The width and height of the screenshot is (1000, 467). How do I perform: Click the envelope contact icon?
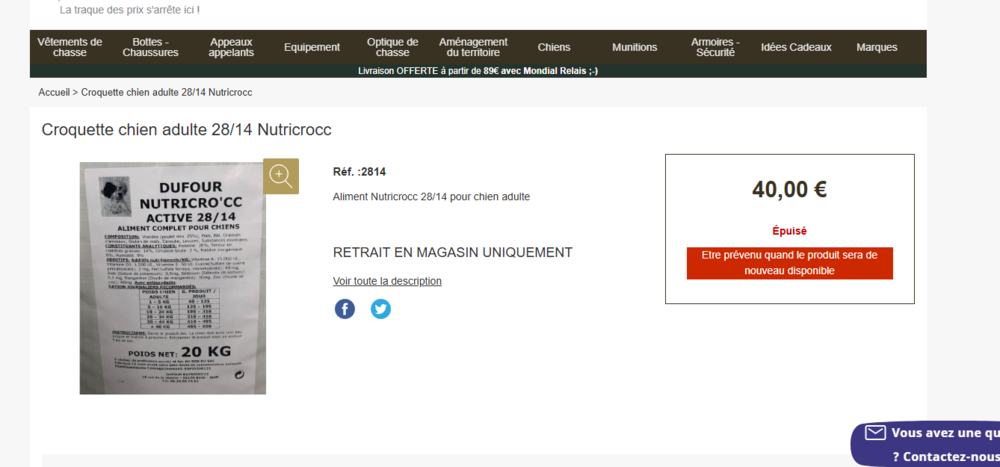(x=875, y=433)
